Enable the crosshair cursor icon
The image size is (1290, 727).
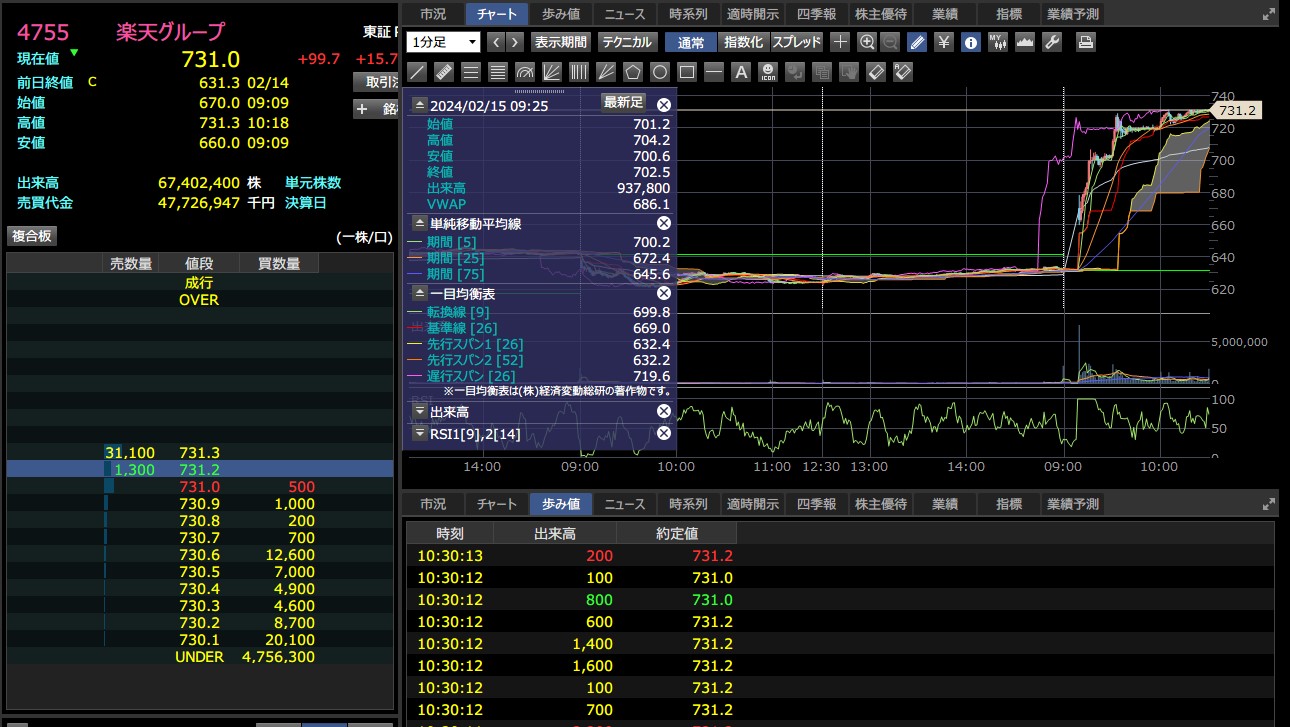840,42
